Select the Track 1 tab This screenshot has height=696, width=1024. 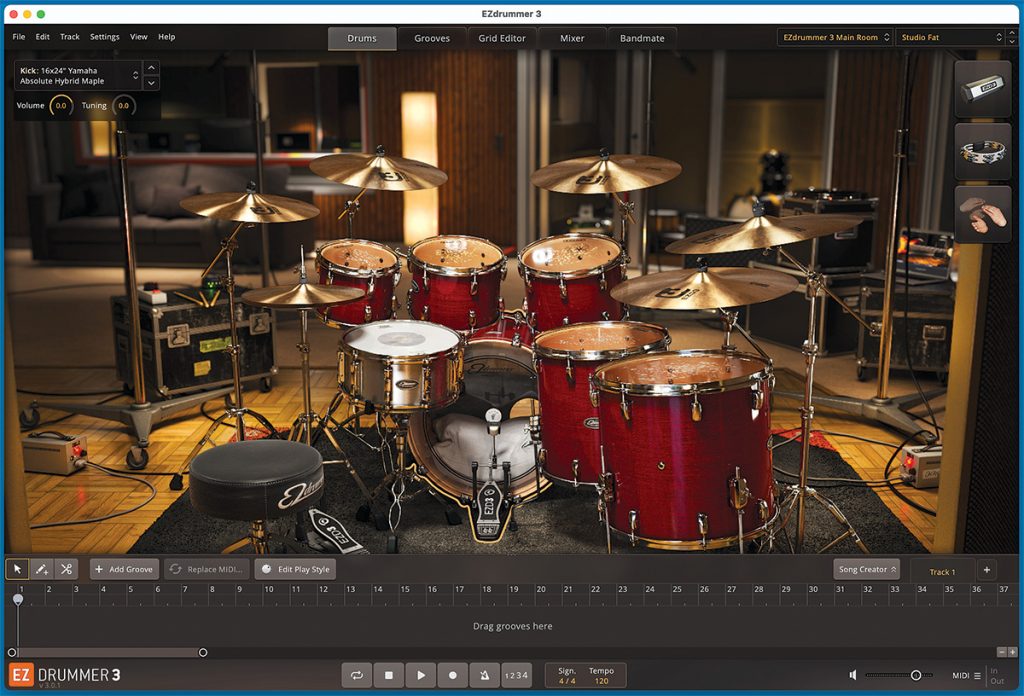pyautogui.click(x=942, y=572)
